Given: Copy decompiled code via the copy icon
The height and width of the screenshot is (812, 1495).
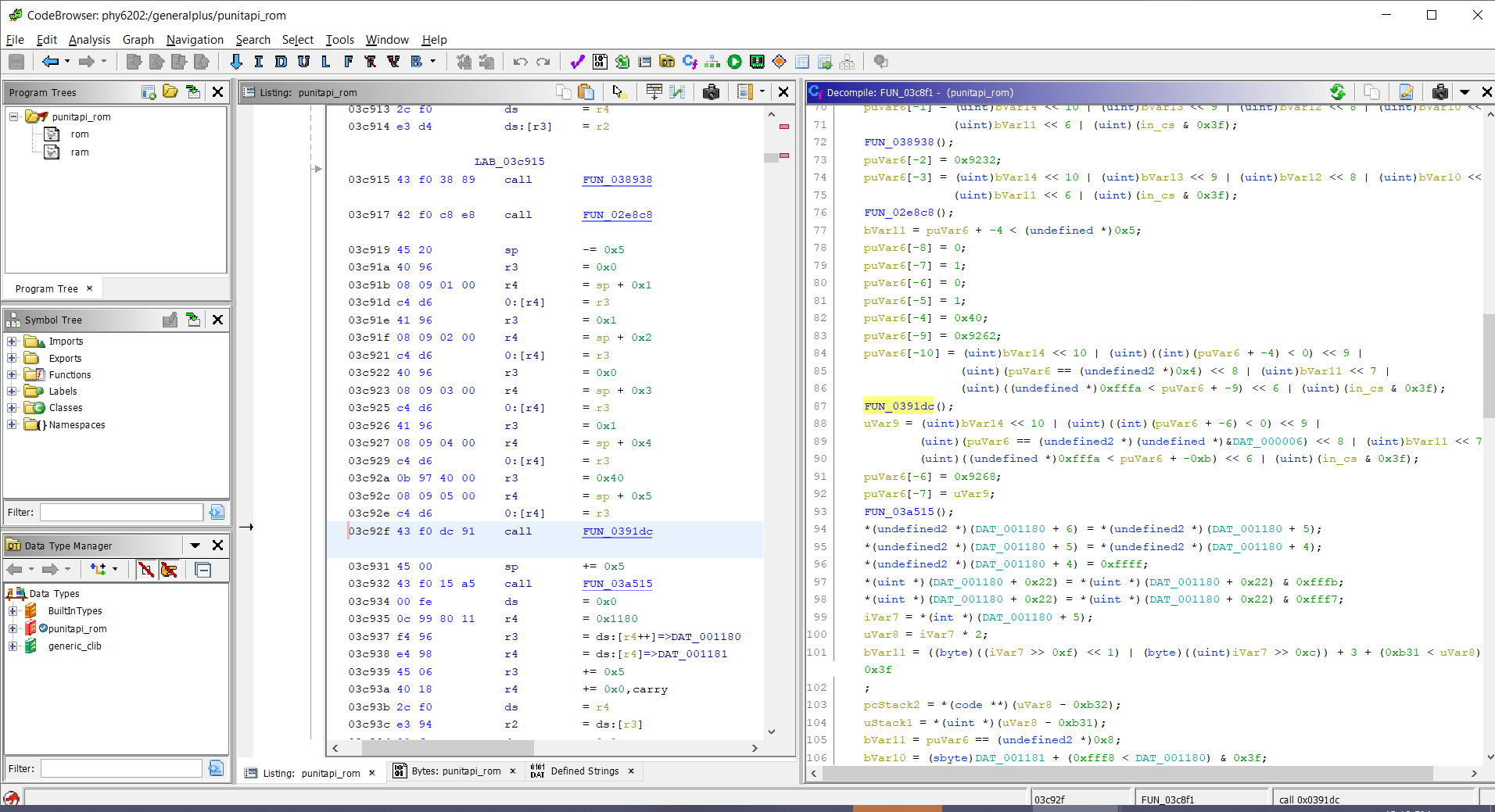Looking at the screenshot, I should [x=1371, y=92].
